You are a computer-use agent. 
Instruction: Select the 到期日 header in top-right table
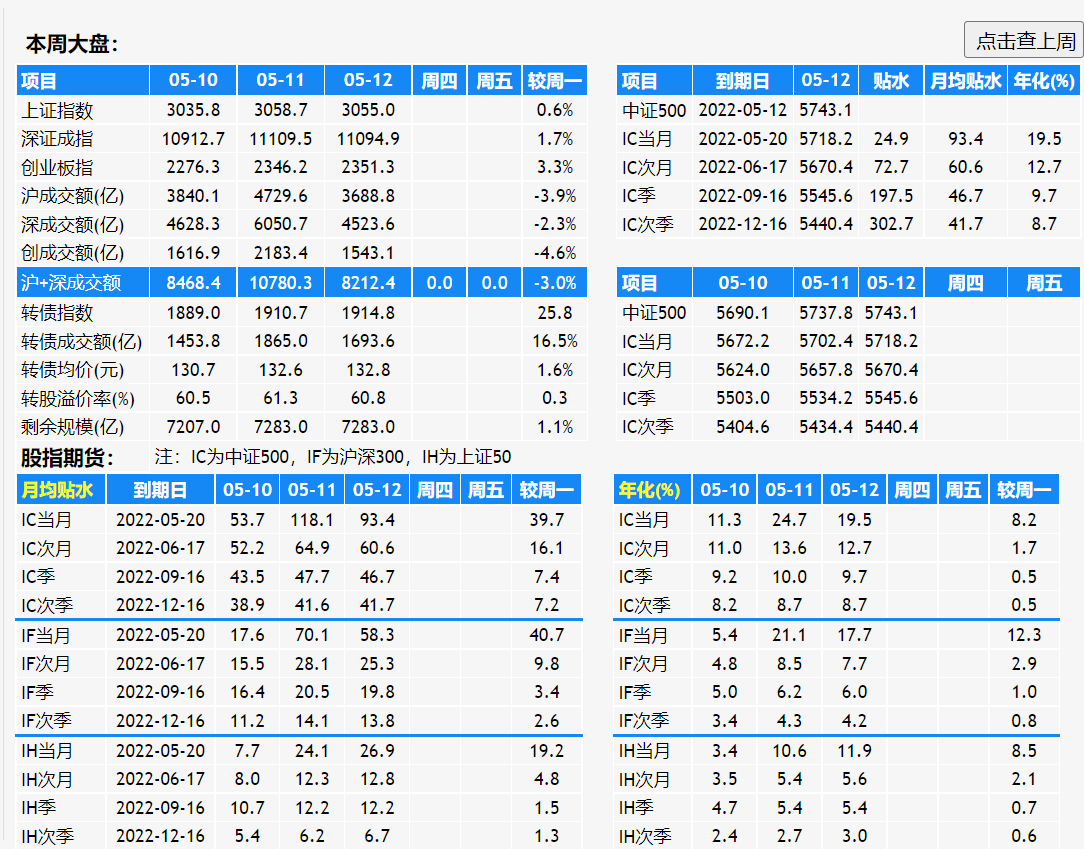tap(742, 81)
